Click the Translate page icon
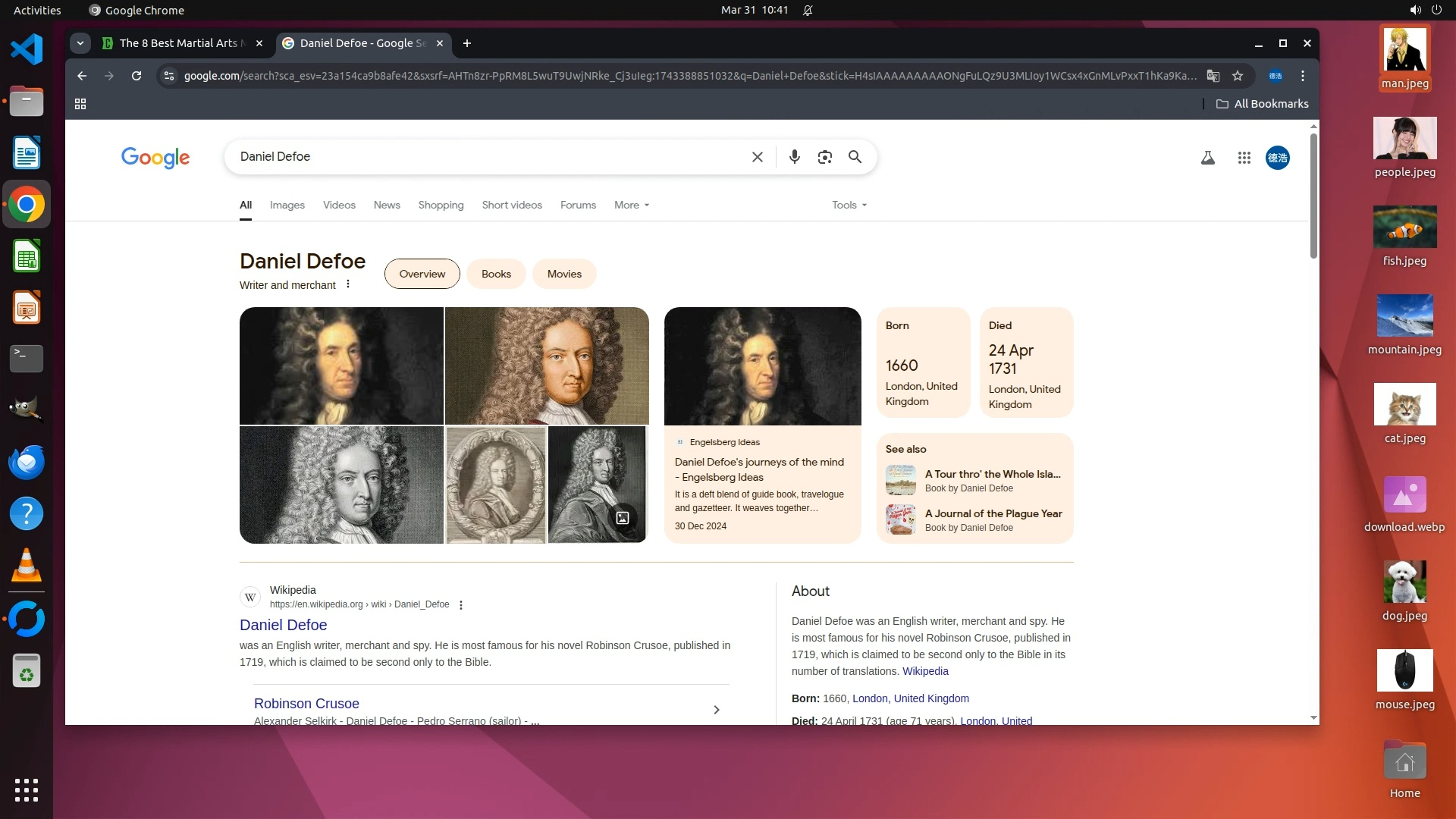Image resolution: width=1456 pixels, height=819 pixels. tap(1213, 76)
